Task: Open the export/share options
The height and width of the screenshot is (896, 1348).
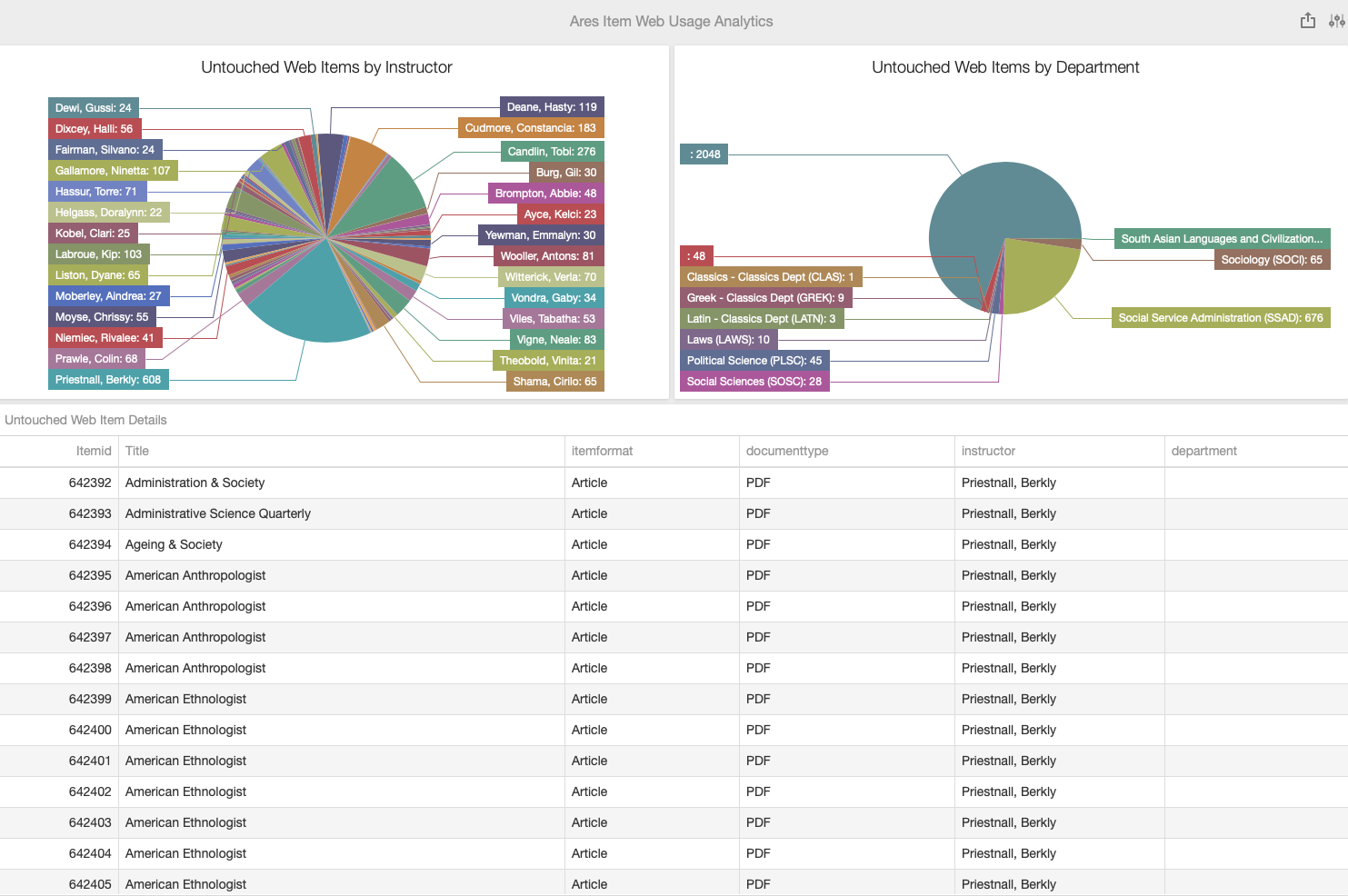Action: [1307, 20]
